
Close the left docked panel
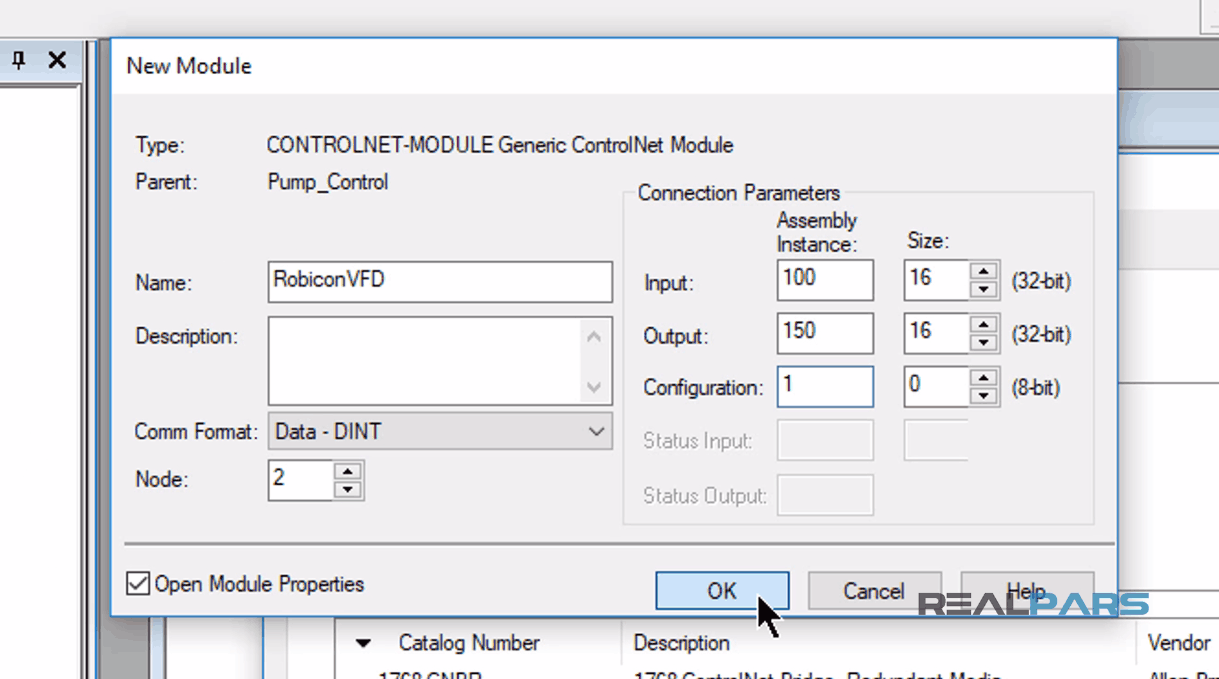(57, 60)
